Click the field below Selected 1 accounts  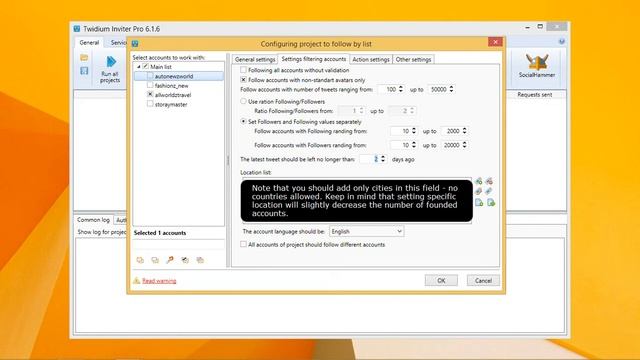179,244
